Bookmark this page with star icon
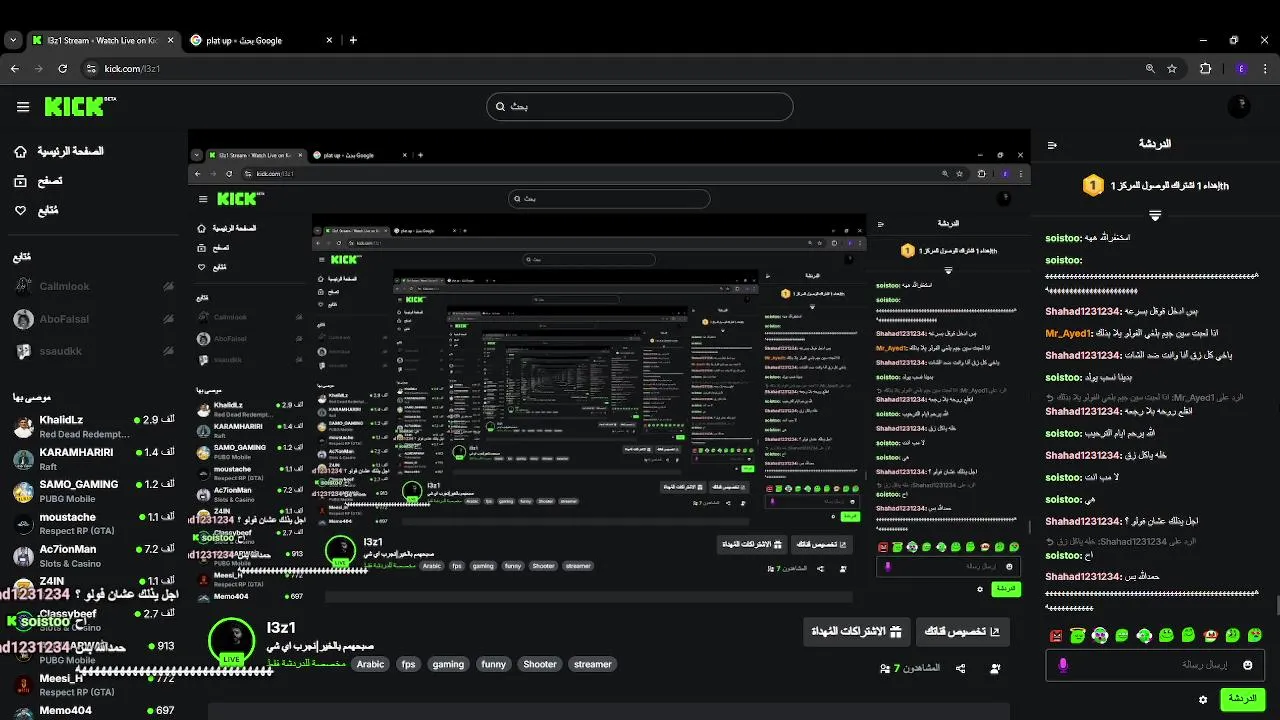Viewport: 1280px width, 720px height. 1172,68
